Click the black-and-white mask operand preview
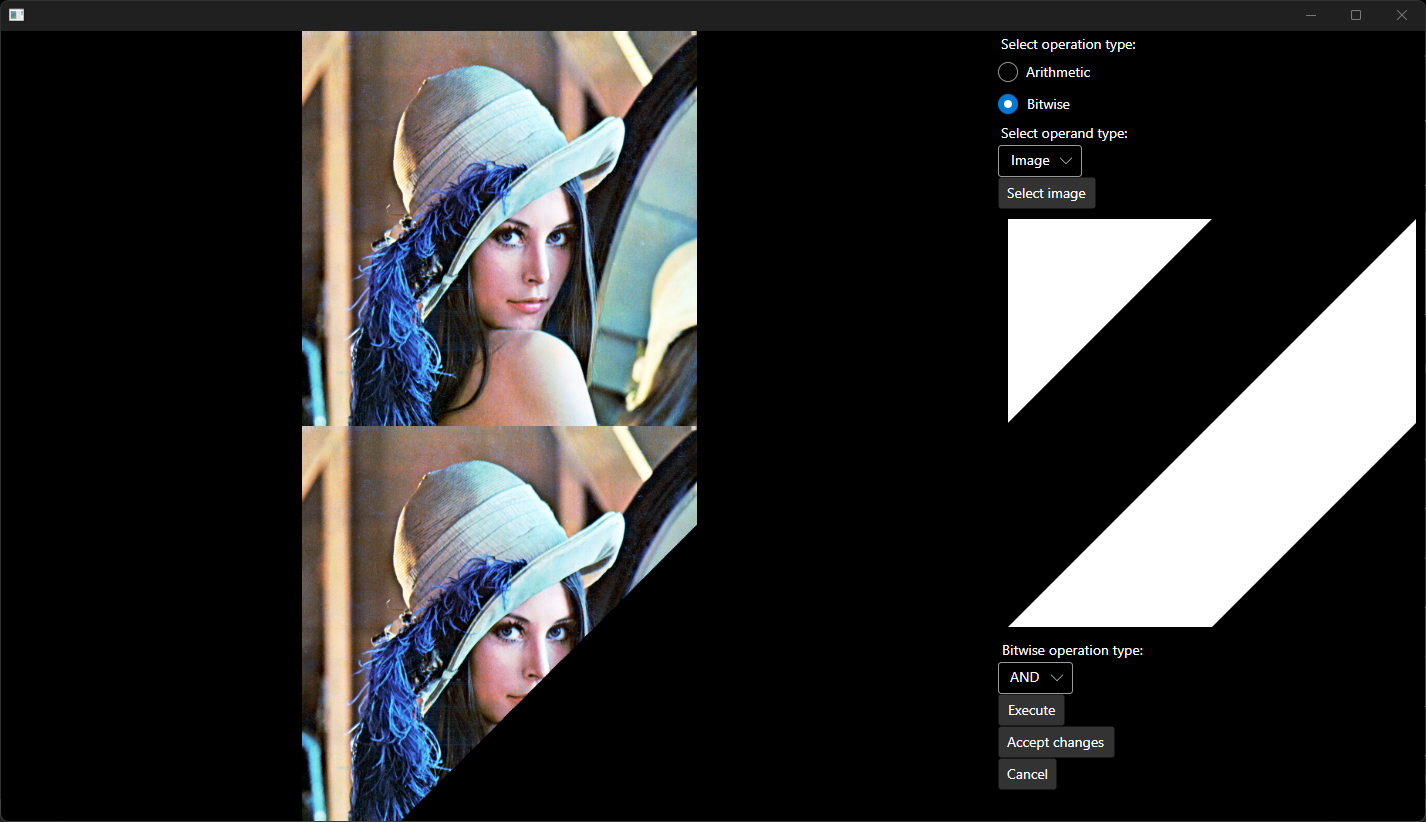 tap(1212, 423)
